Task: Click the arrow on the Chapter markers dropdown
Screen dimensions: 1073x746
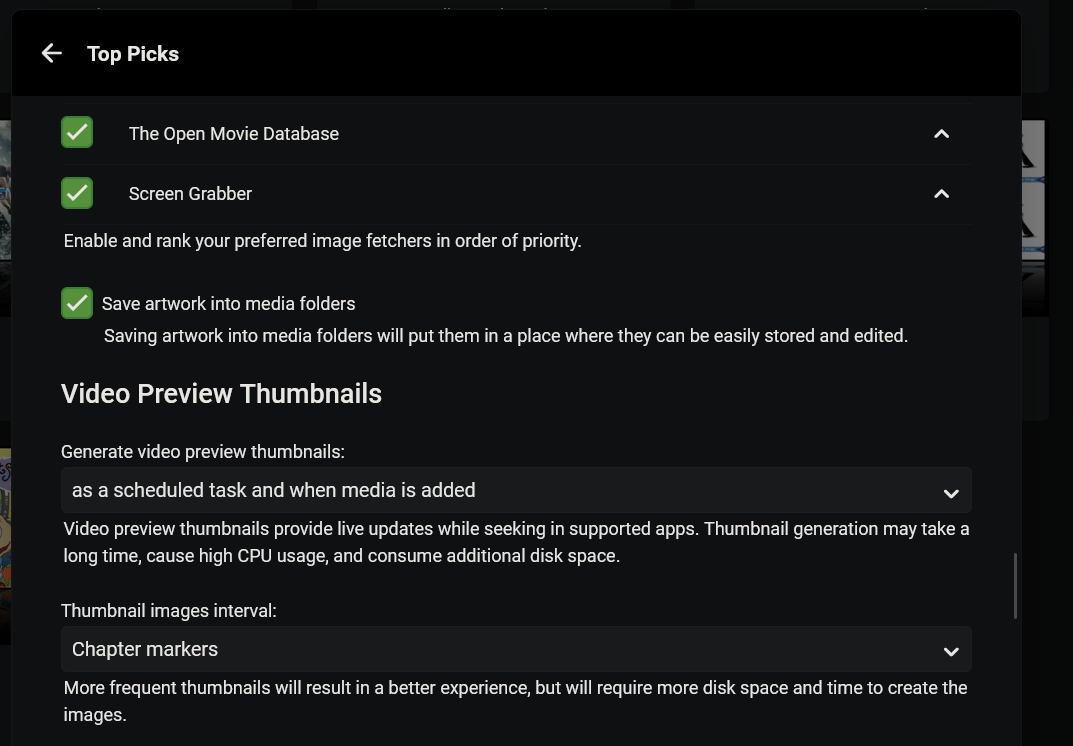Action: (x=950, y=651)
